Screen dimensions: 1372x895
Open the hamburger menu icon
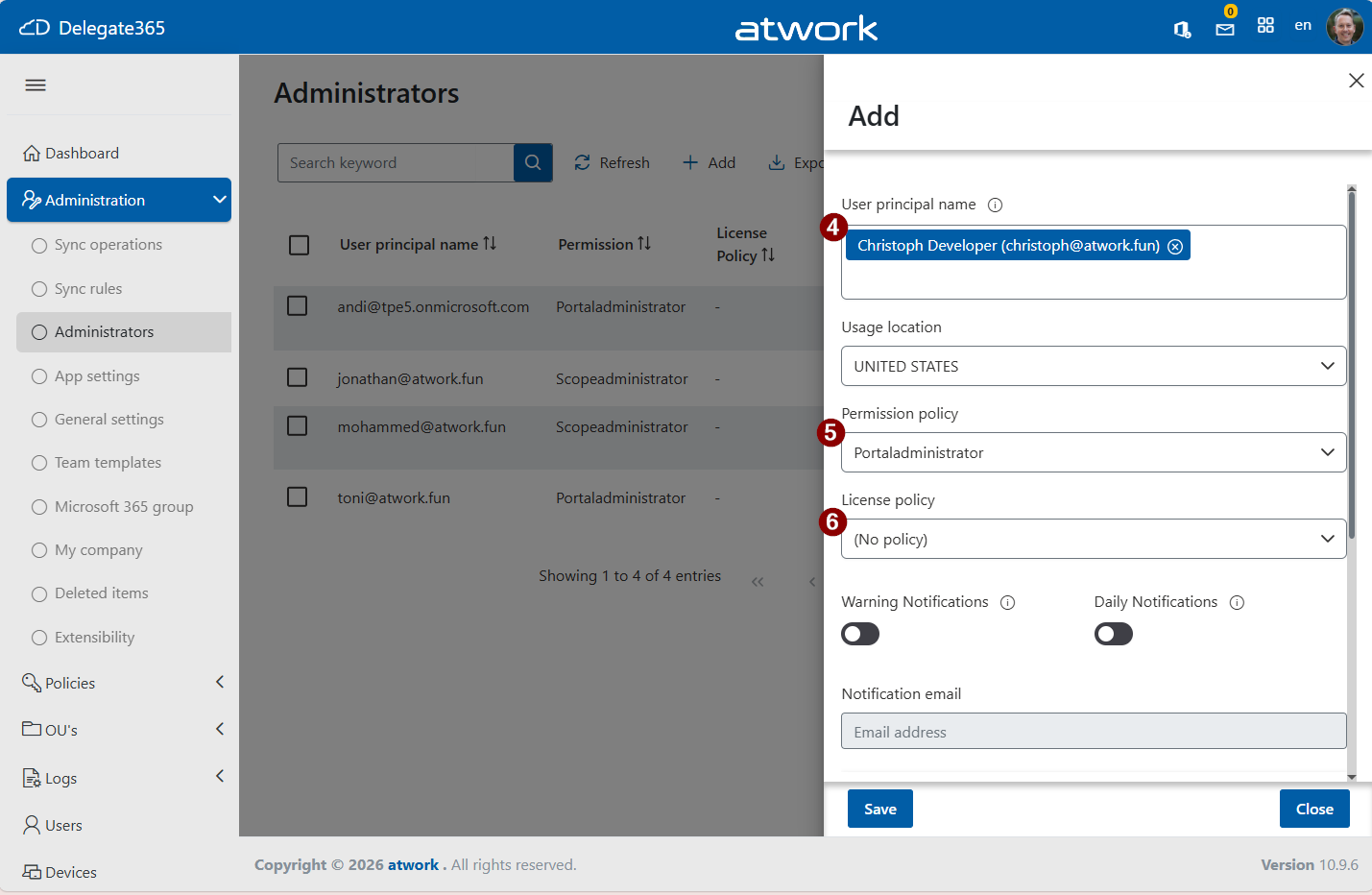[x=36, y=85]
